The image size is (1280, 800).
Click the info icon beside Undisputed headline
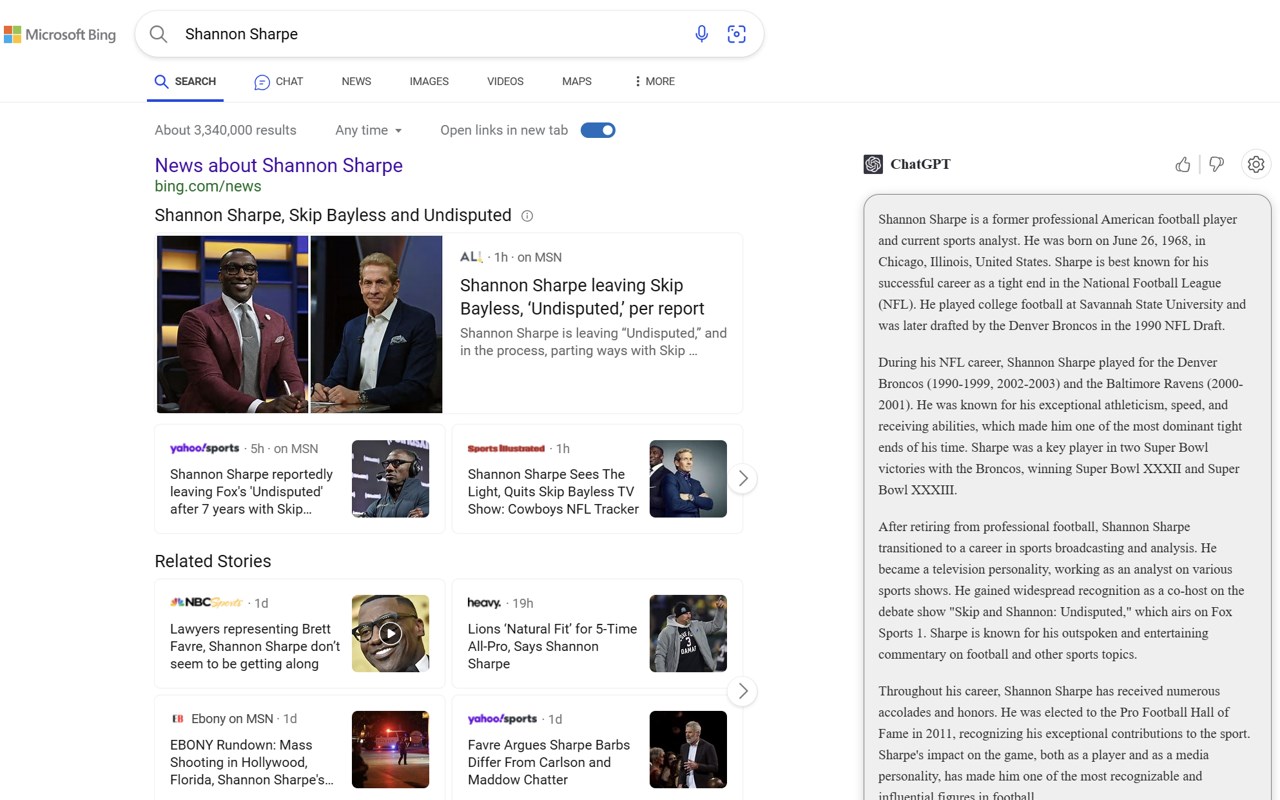(527, 216)
